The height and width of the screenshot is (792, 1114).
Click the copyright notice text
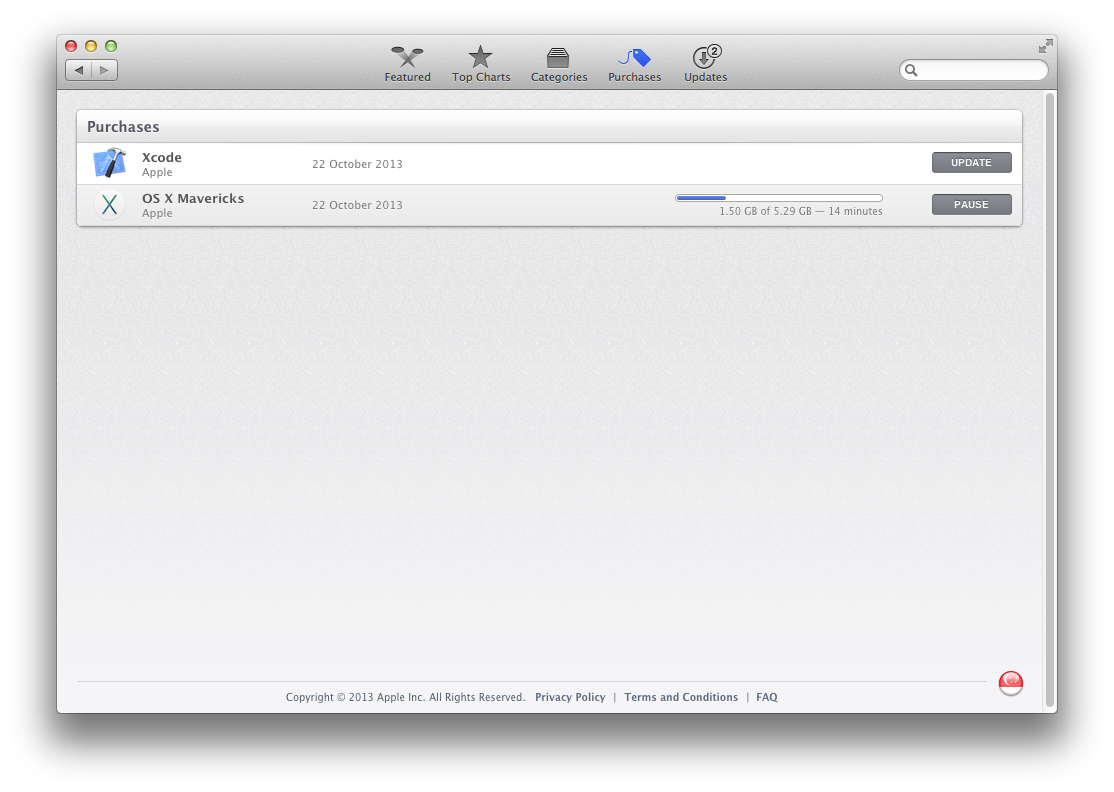405,697
